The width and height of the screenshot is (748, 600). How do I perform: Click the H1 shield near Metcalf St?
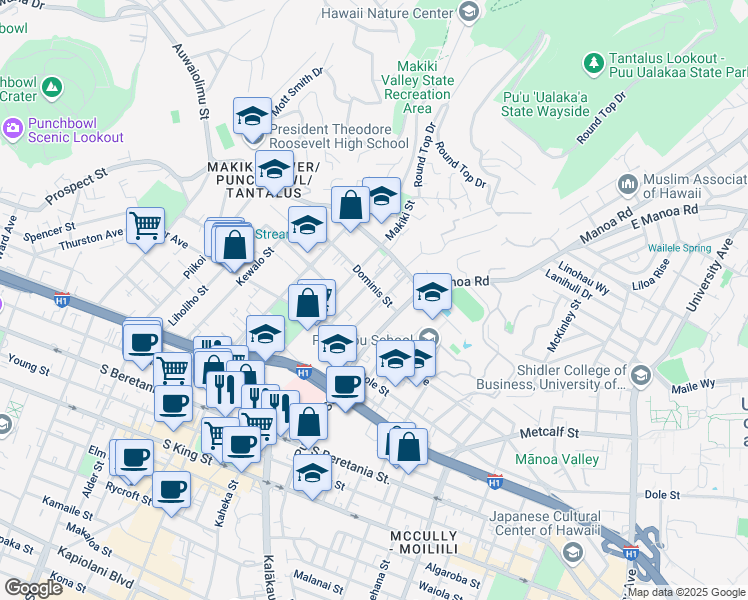click(495, 481)
